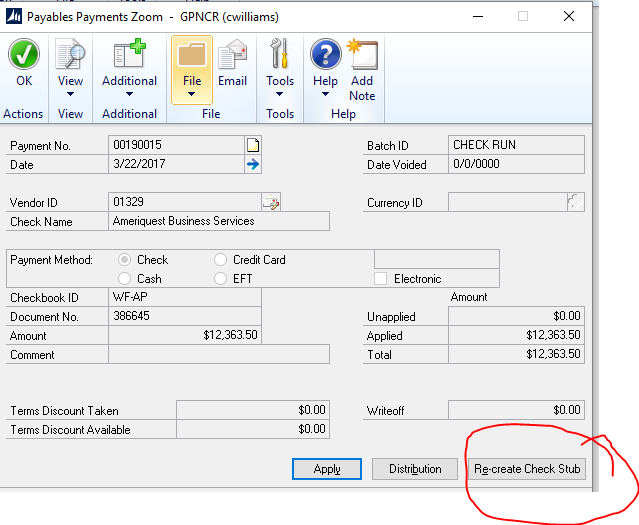The width and height of the screenshot is (639, 525).
Task: Select the EFT radio button
Action: [221, 279]
